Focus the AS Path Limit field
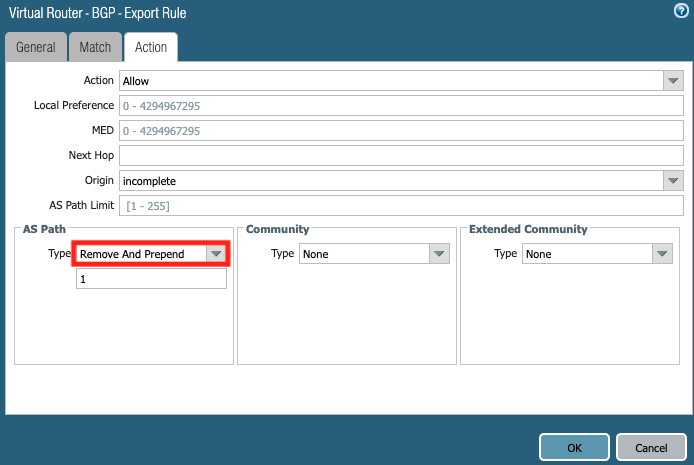Image resolution: width=694 pixels, height=465 pixels. 401,206
